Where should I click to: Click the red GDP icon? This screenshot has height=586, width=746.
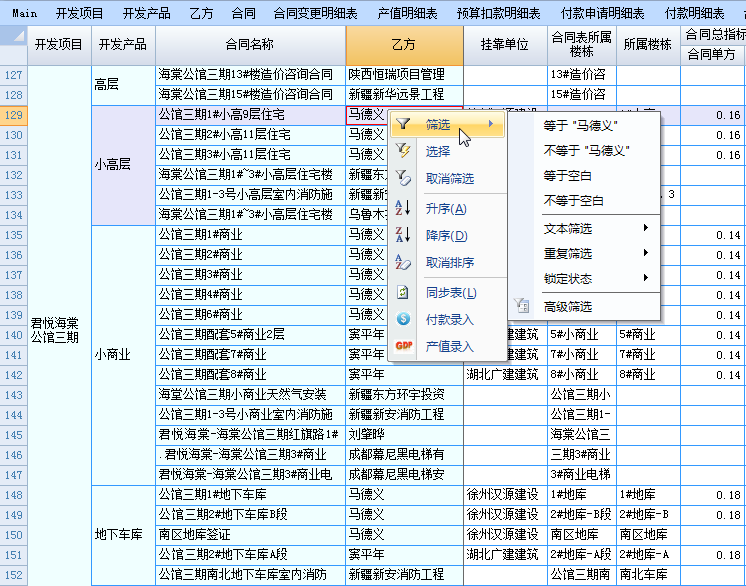coord(403,346)
